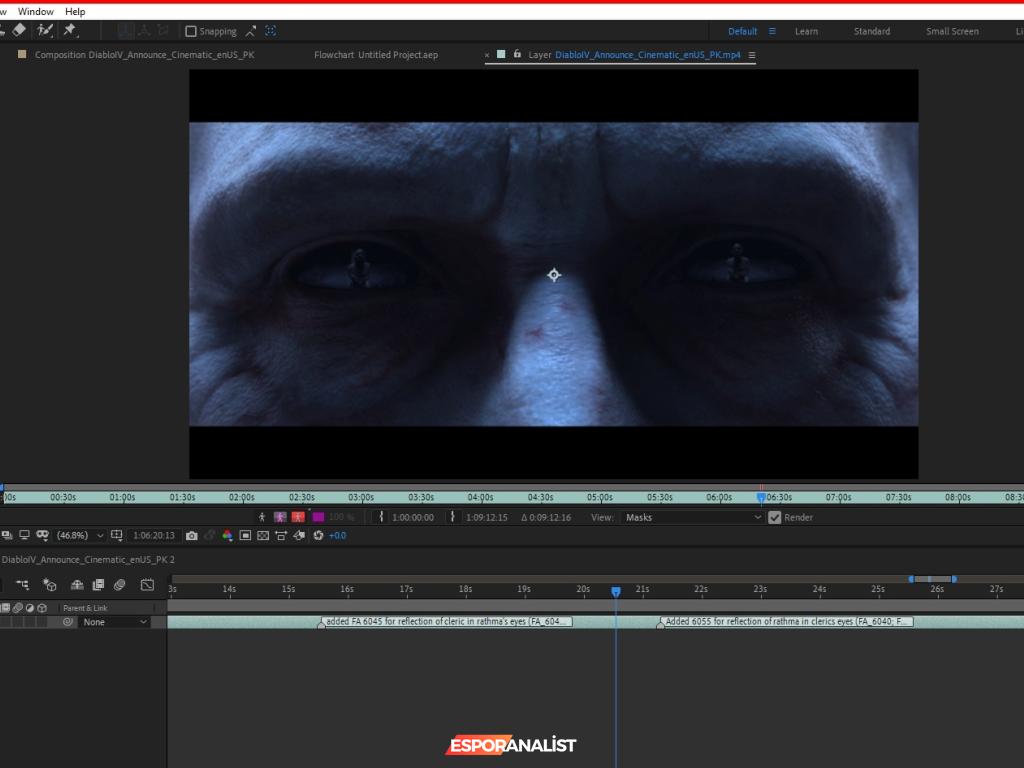This screenshot has width=1024, height=768.
Task: Set the In point with the left brace
Action: (381, 517)
